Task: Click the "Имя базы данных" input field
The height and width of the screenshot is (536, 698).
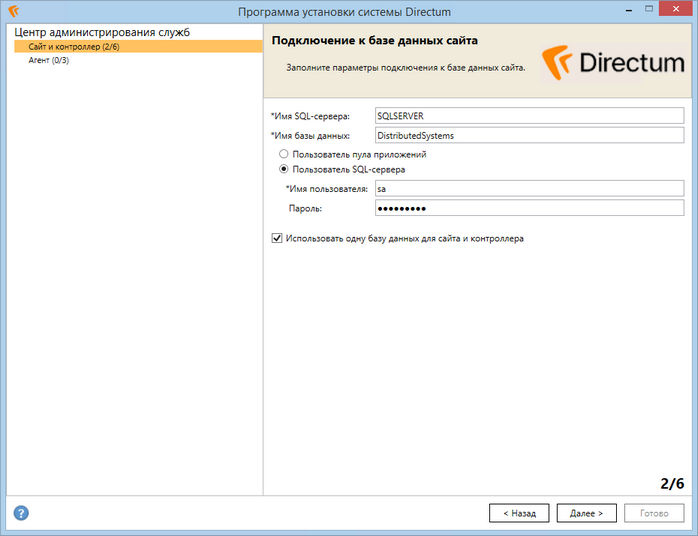Action: click(x=529, y=135)
